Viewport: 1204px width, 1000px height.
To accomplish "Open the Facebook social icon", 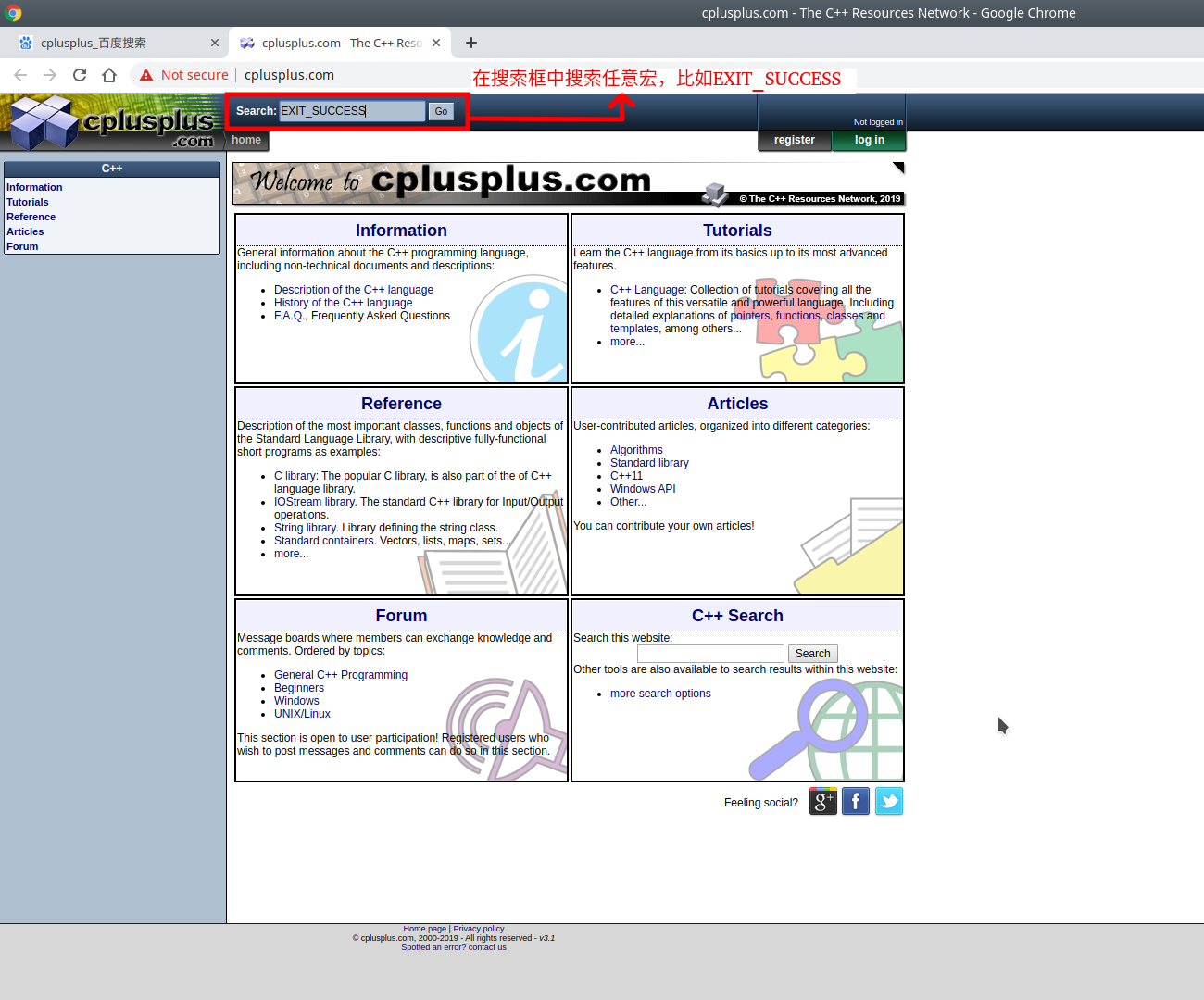I will click(x=856, y=801).
